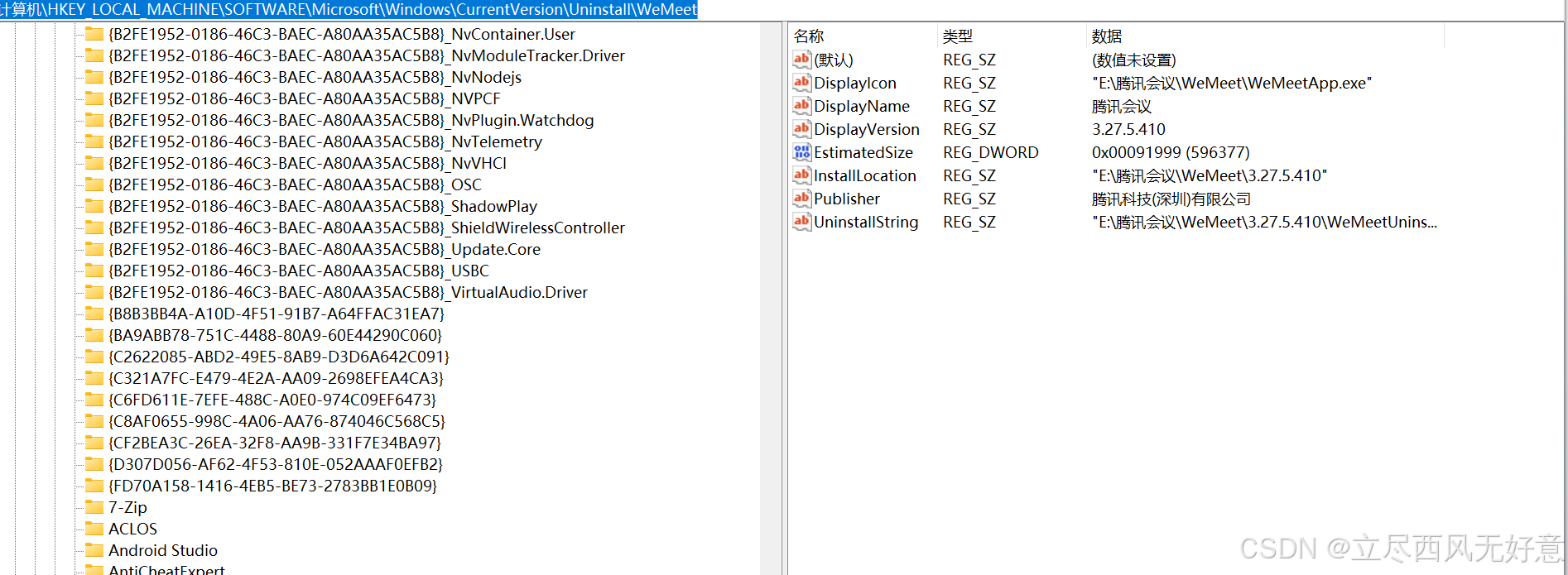This screenshot has height=575, width=1568.
Task: Click the registry path address bar
Action: pos(784,10)
